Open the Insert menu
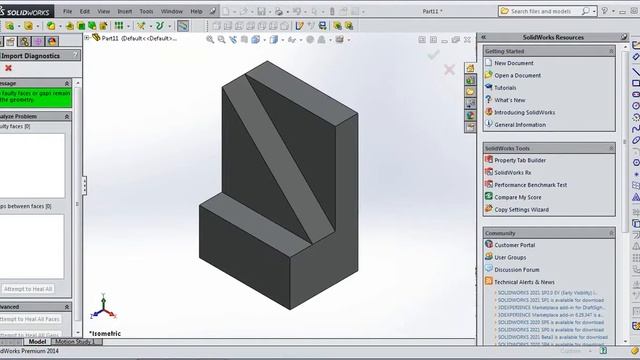This screenshot has height=360, width=640. (124, 11)
